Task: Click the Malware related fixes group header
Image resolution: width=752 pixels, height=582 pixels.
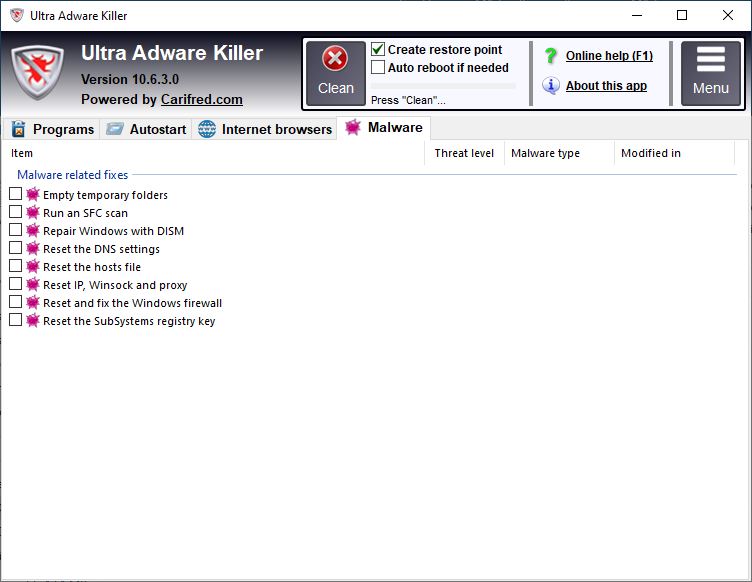Action: pos(72,175)
